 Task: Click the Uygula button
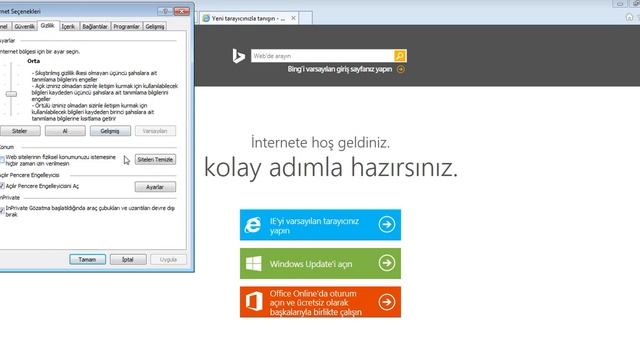click(x=168, y=260)
